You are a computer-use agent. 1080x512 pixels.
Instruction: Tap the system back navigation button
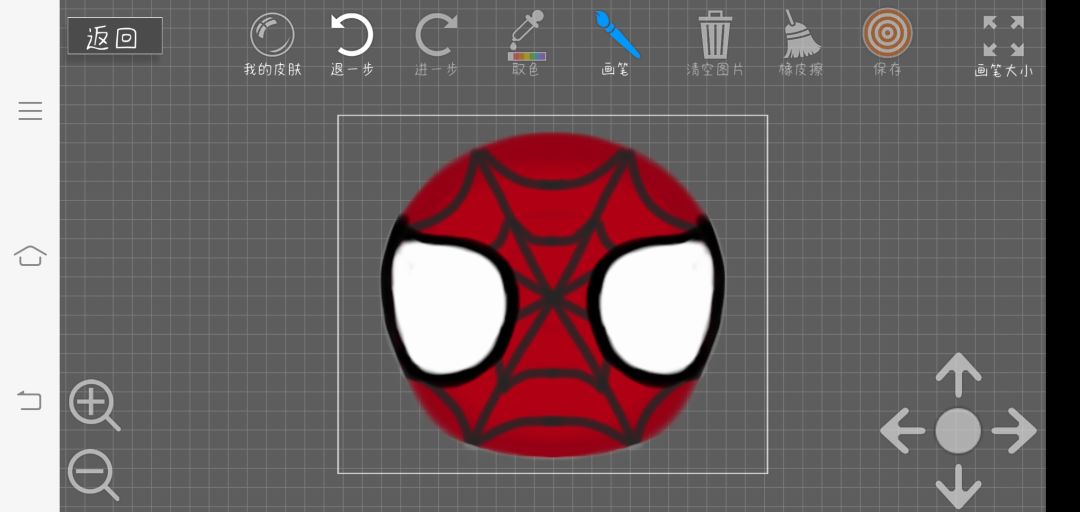coord(30,400)
